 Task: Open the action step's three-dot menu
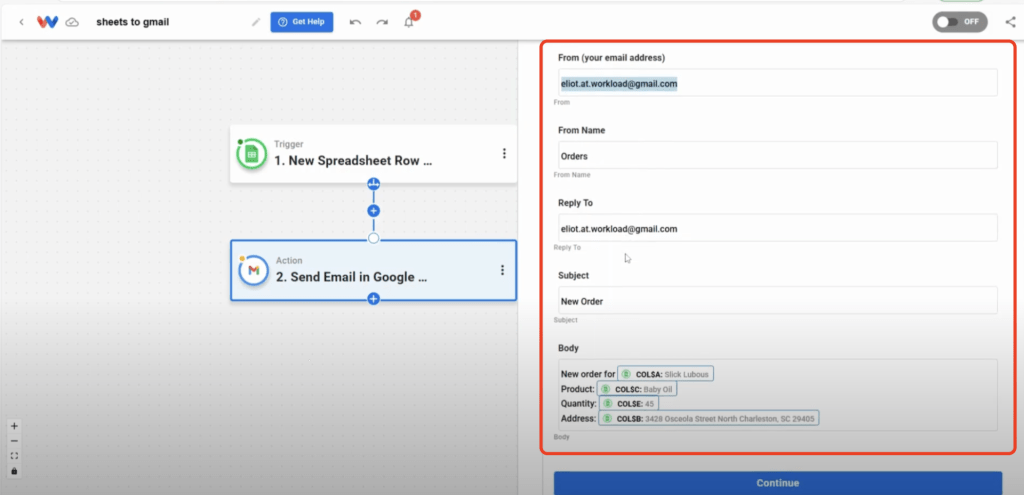click(x=502, y=270)
